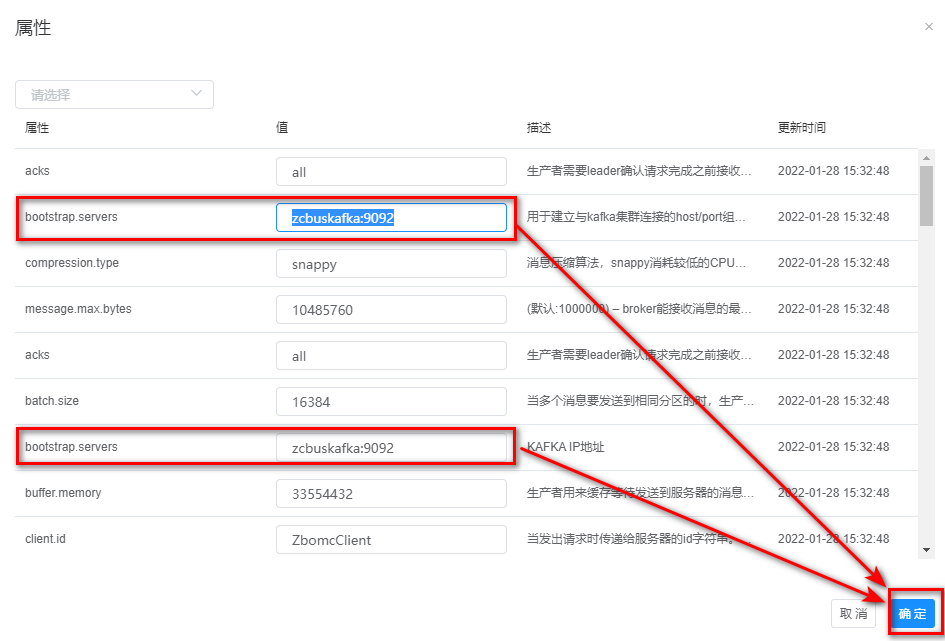Select the message.max.bytes field showing 10485760
The width and height of the screenshot is (945, 641).
click(x=391, y=310)
